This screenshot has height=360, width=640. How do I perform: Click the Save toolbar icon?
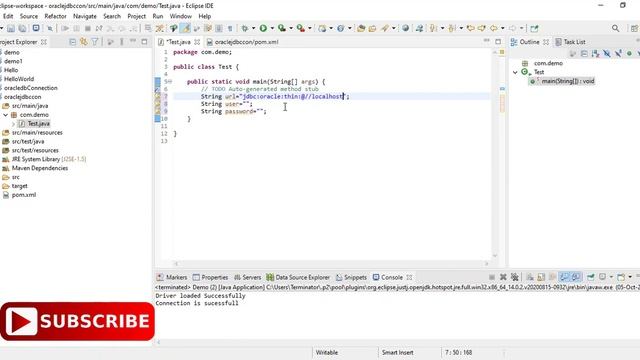[11, 28]
